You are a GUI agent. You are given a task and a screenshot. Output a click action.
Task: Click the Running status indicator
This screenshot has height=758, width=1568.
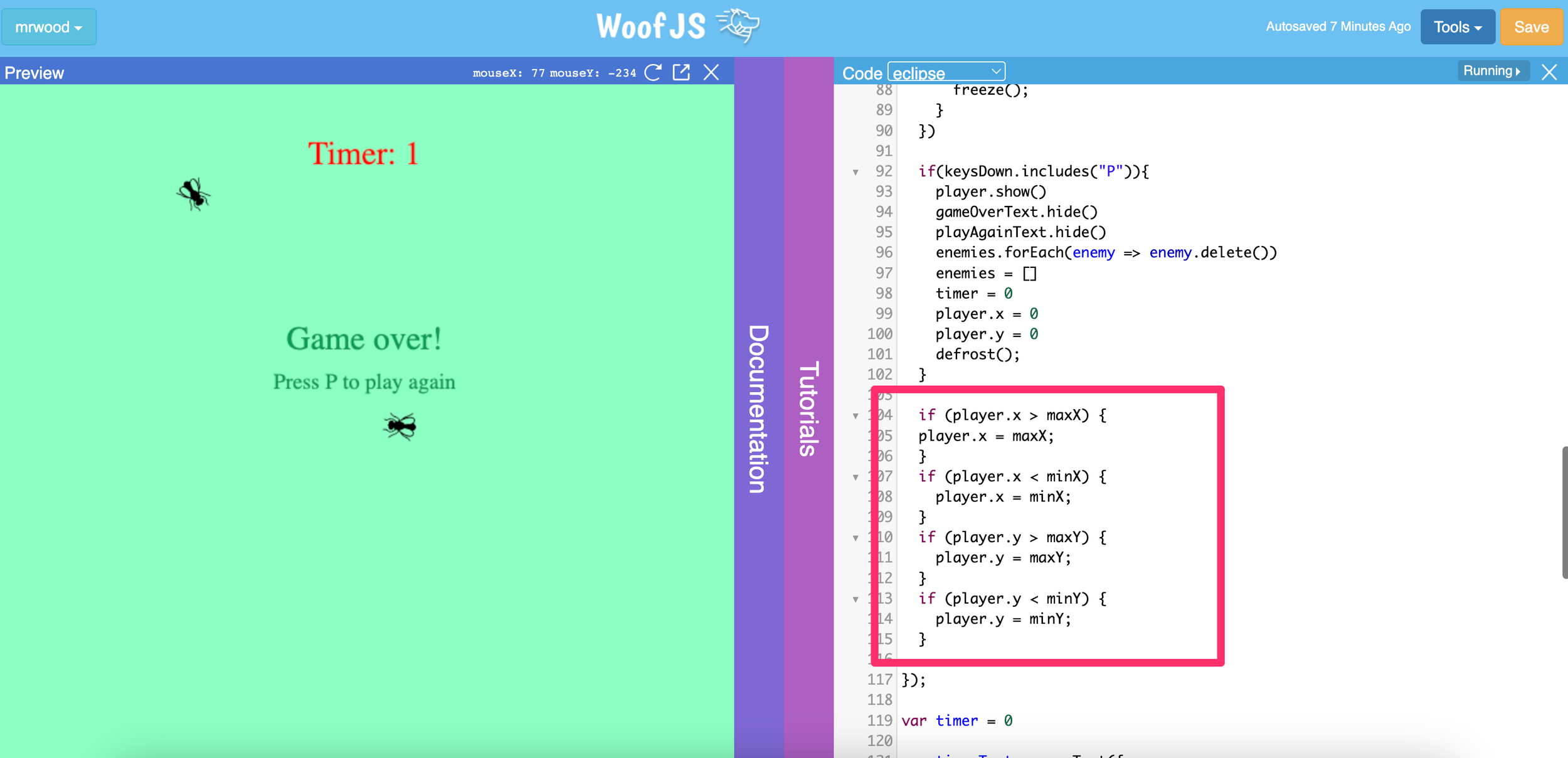click(x=1493, y=70)
